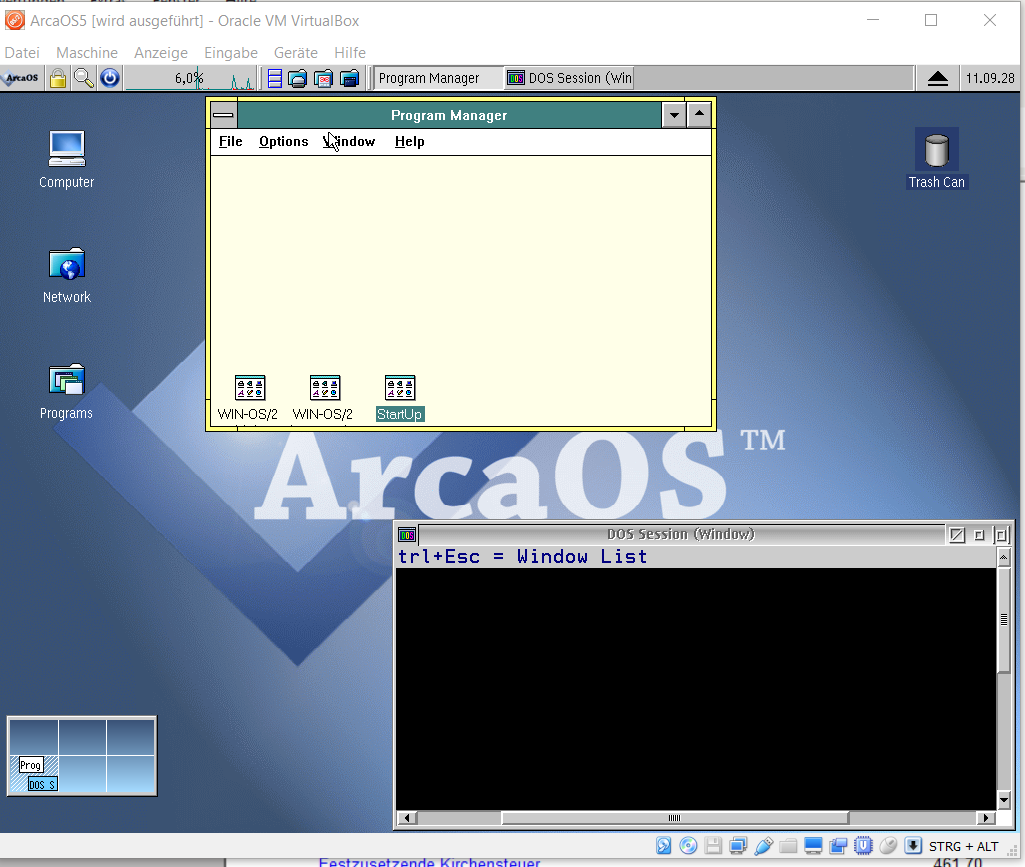Open the magnifier search icon in toolbar

coord(84,78)
